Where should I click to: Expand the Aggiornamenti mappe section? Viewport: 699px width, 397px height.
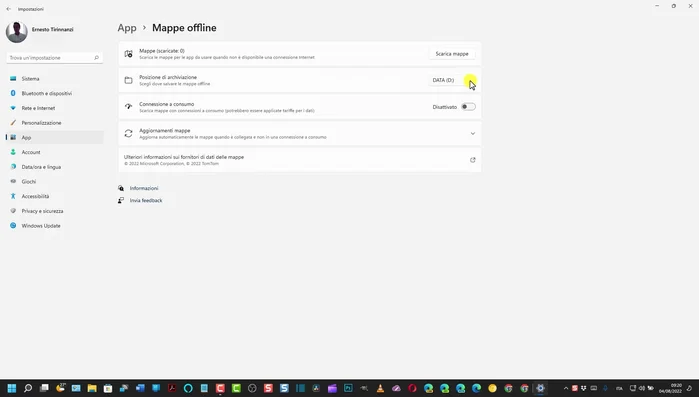pos(473,134)
